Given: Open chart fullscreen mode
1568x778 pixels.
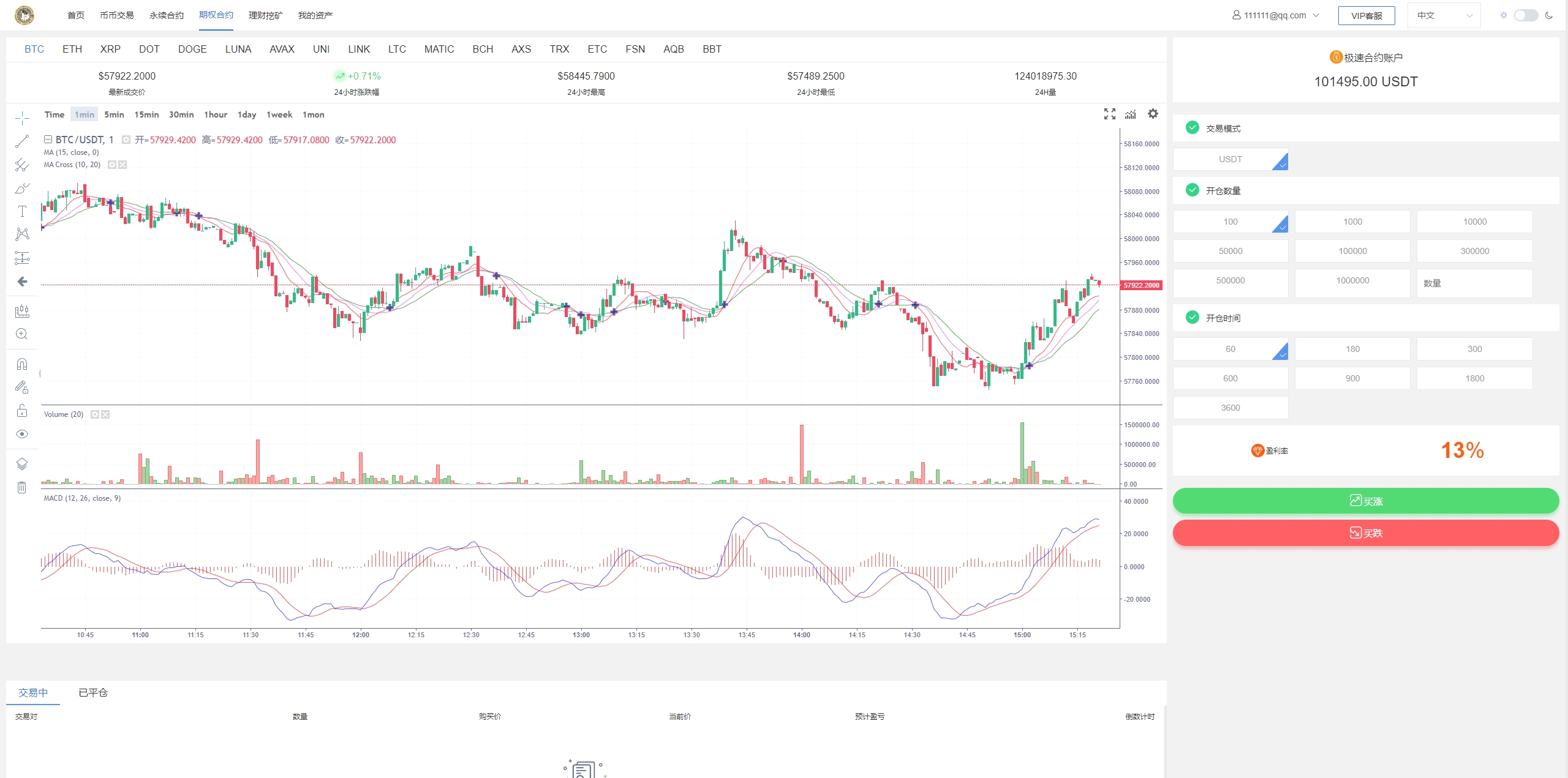Looking at the screenshot, I should tap(1109, 114).
